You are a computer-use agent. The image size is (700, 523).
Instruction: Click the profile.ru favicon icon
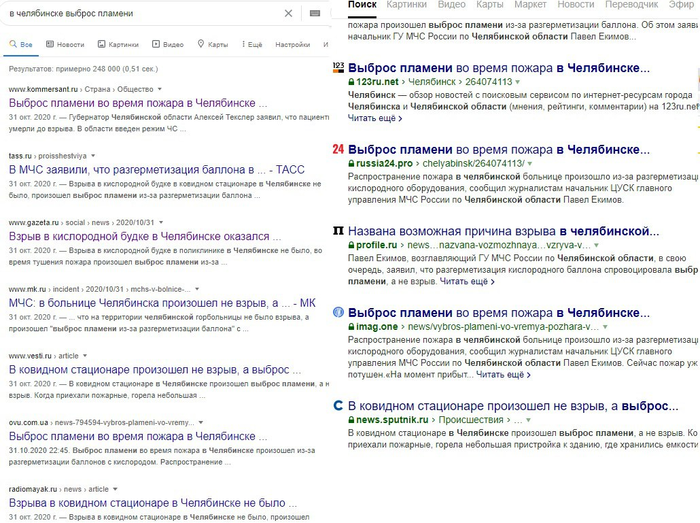[x=338, y=230]
